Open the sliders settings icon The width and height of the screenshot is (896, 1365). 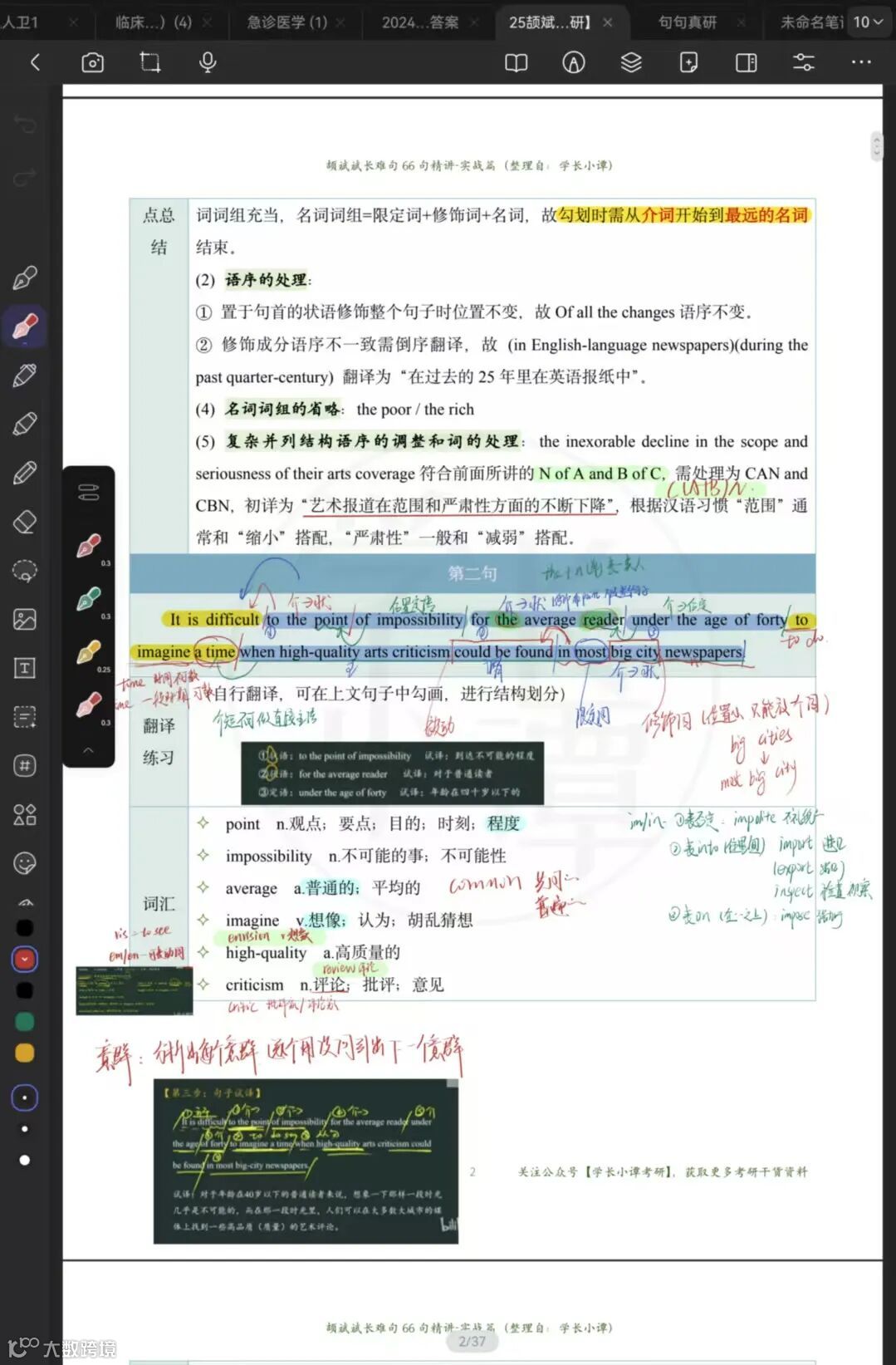(803, 62)
